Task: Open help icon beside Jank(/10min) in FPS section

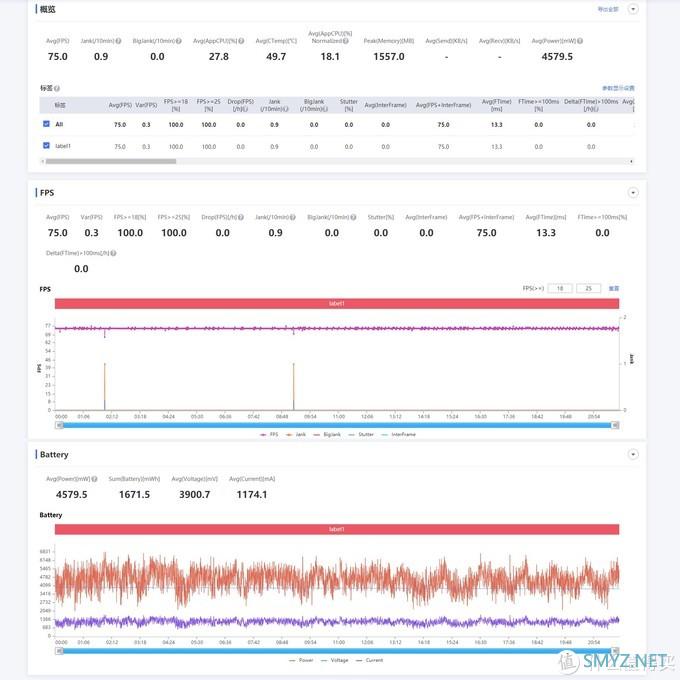Action: point(293,217)
